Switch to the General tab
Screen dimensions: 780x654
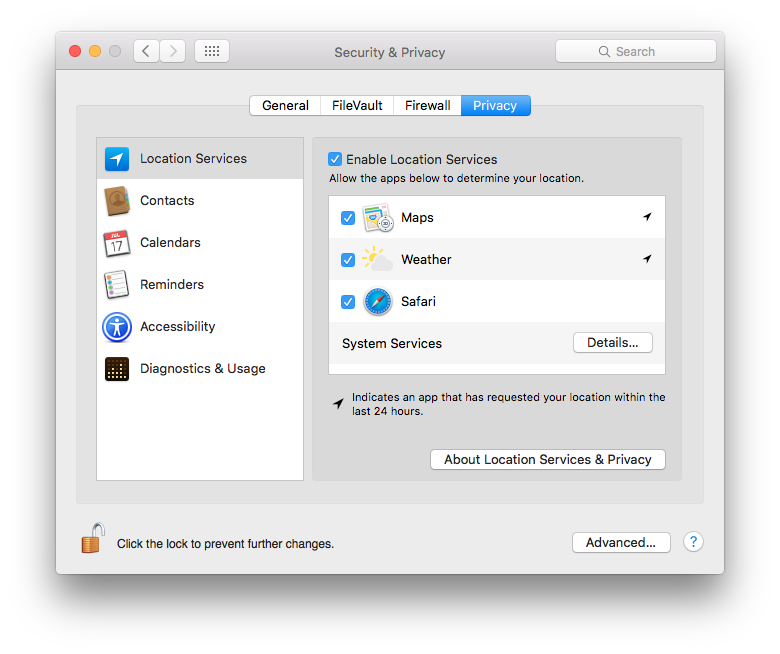285,105
